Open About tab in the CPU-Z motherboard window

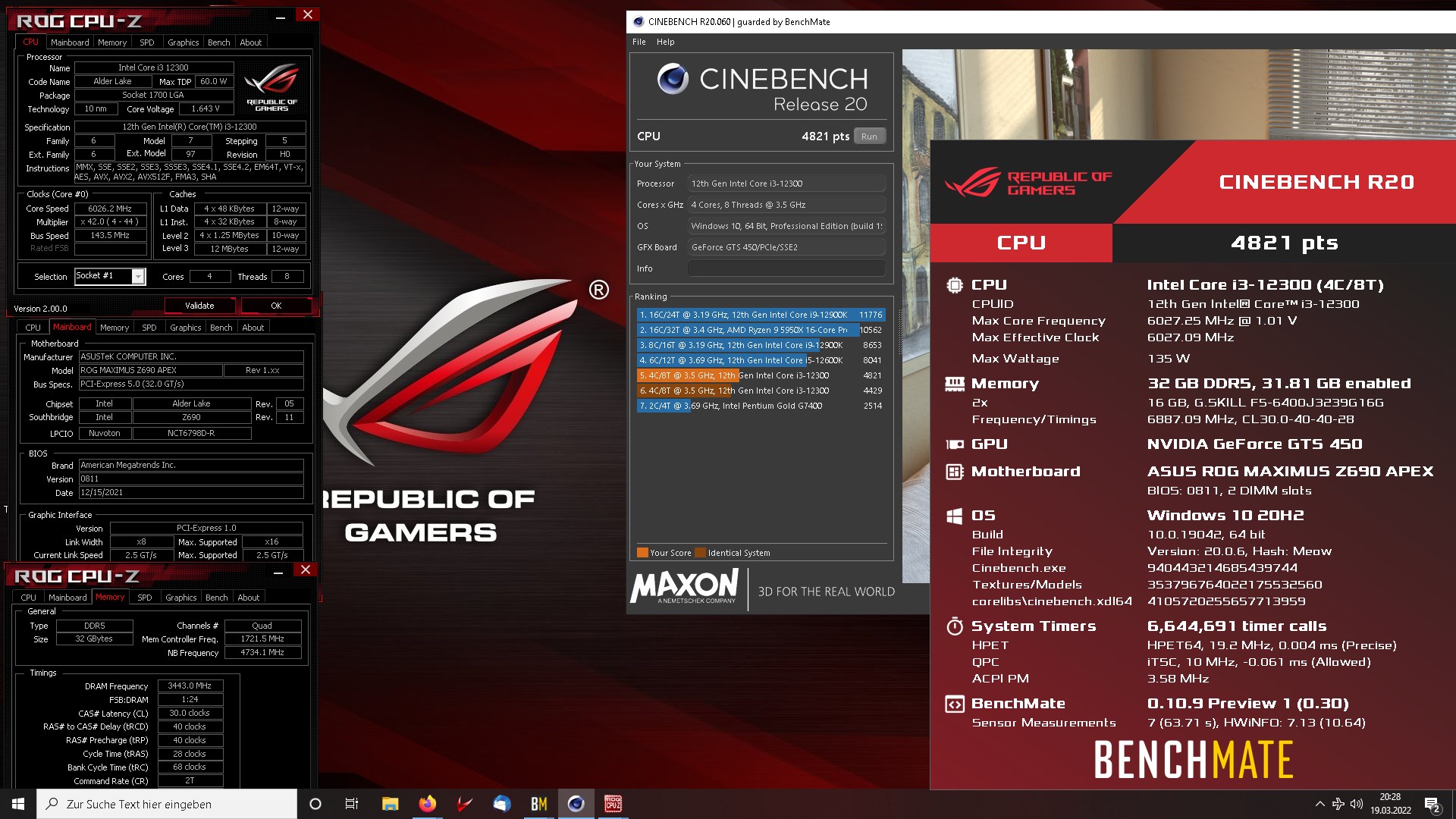point(253,328)
